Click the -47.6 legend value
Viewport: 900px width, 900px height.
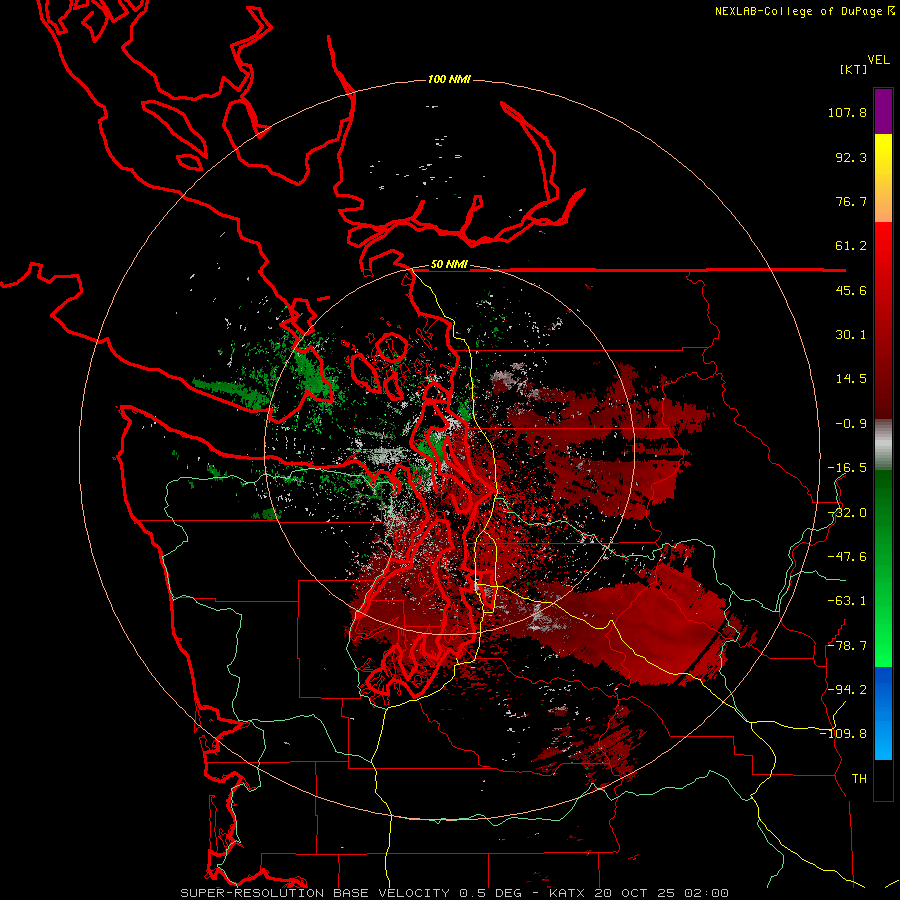[847, 557]
